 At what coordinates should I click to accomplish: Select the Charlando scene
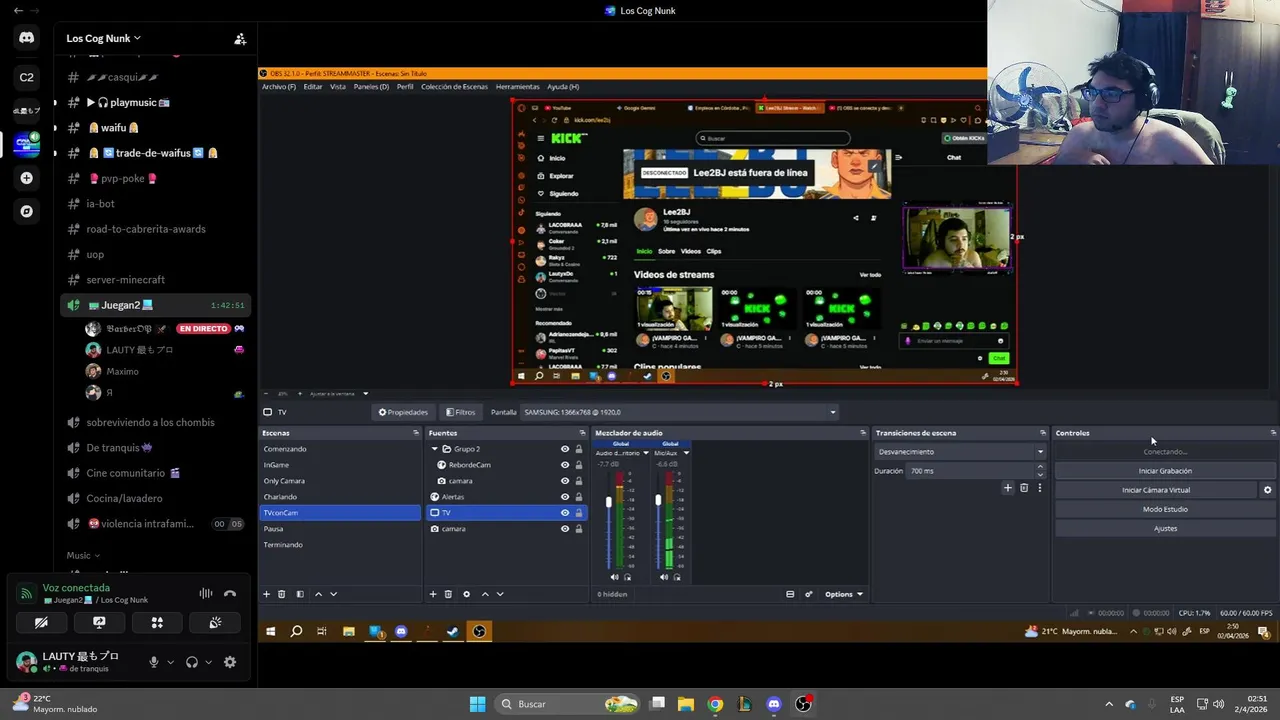tap(340, 497)
